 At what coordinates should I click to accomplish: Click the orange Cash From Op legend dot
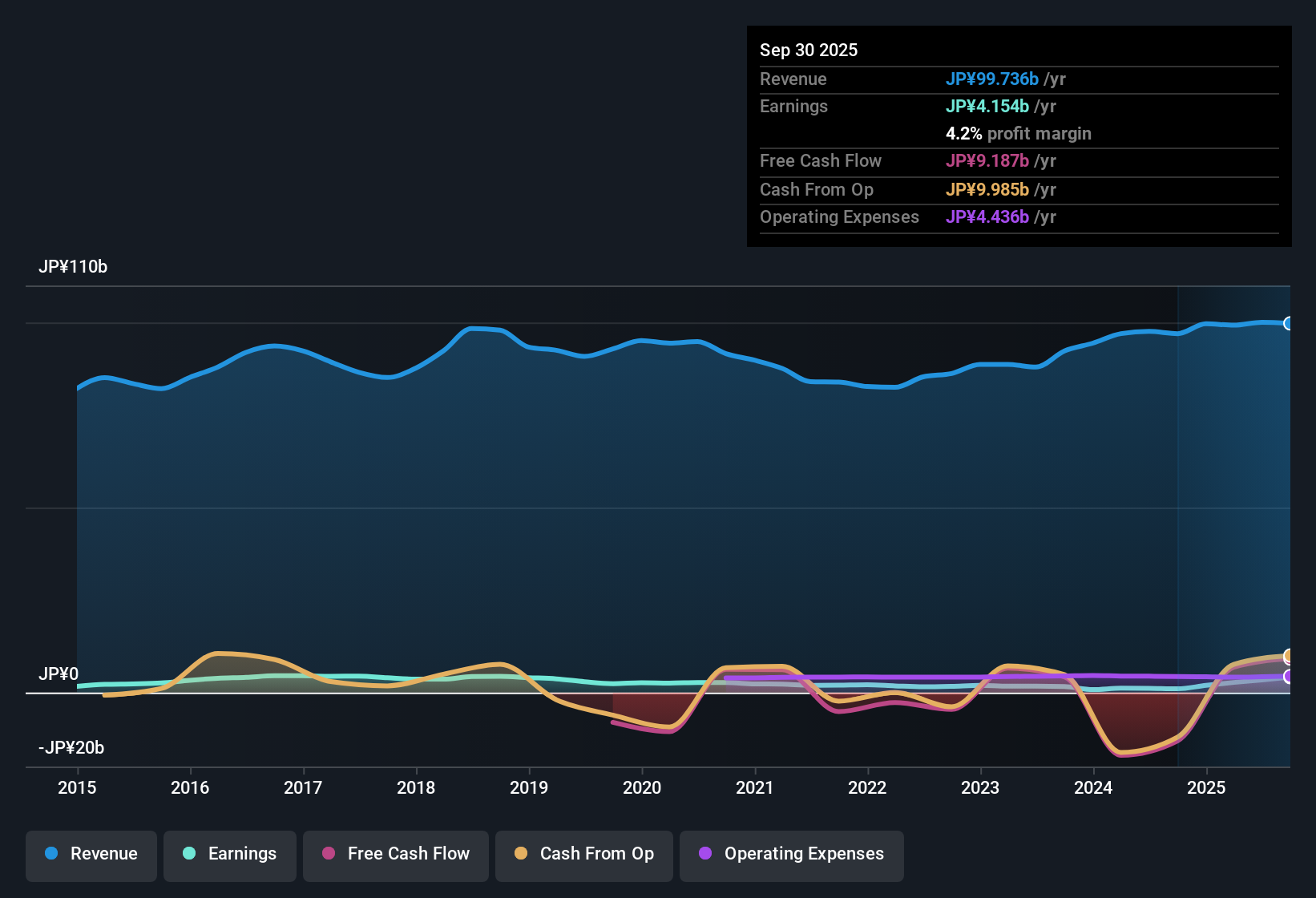[521, 854]
